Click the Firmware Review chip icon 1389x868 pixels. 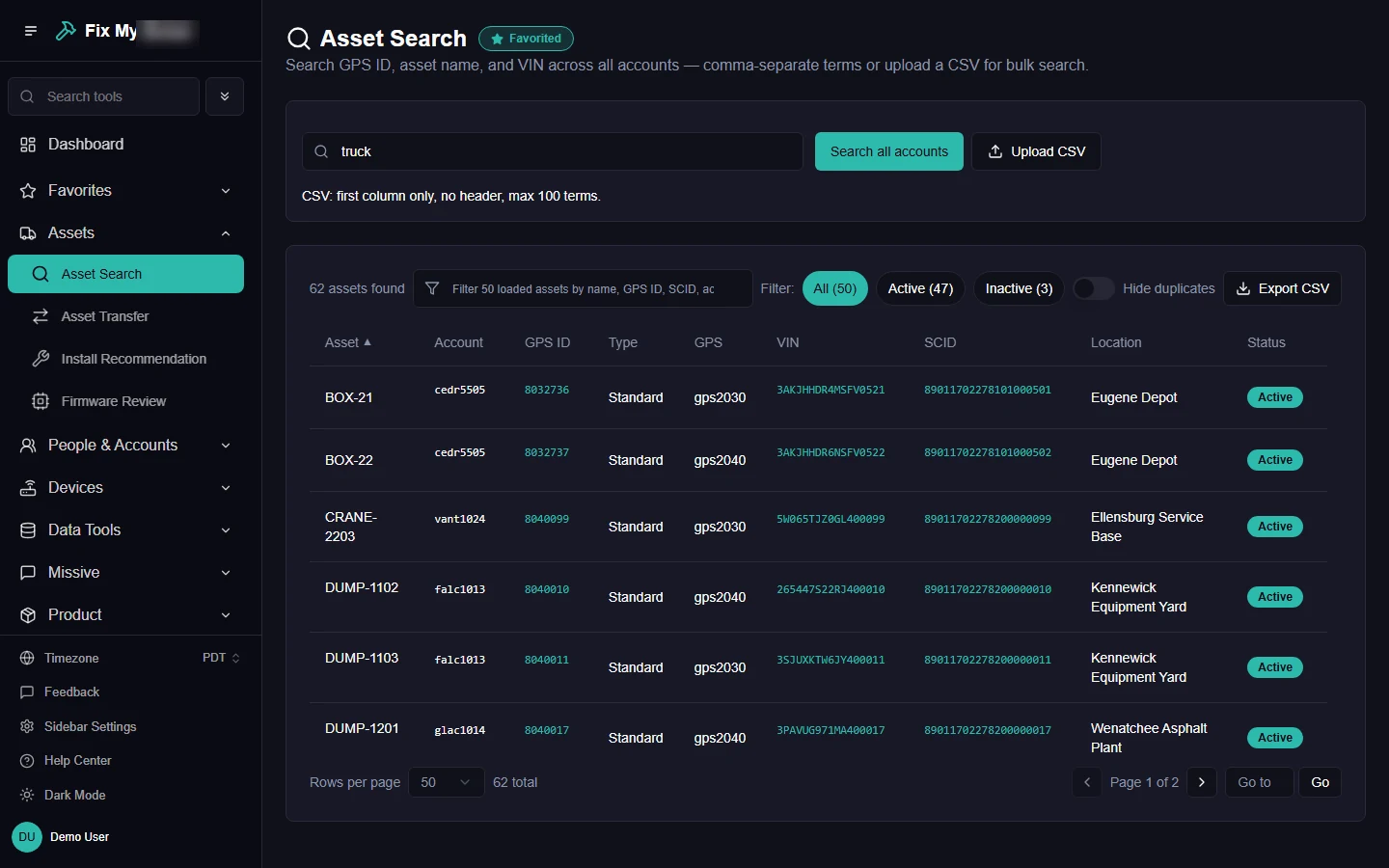click(x=41, y=401)
